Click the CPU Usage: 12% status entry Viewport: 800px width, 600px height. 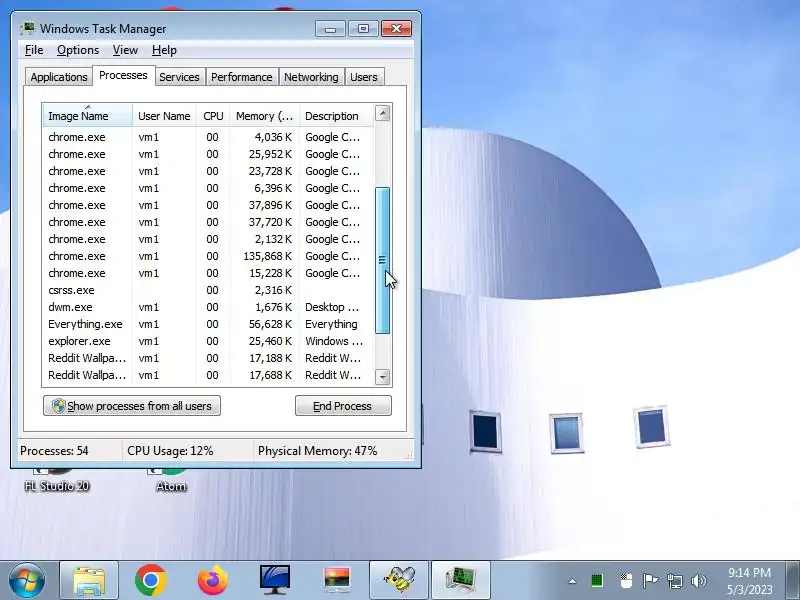point(170,451)
